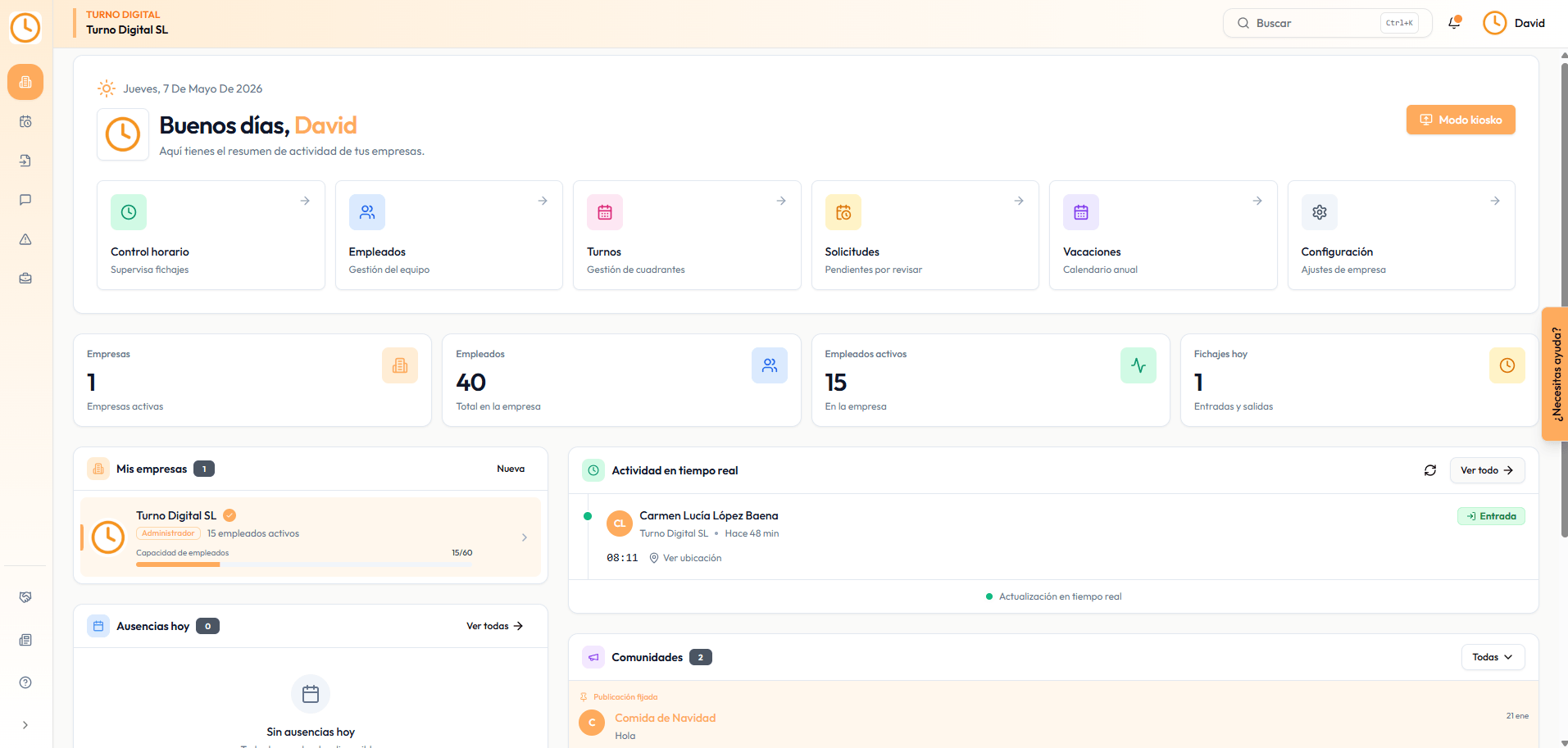Click the Entrada badge on Carmen's activity
Screen dimensions: 1568x748
pos(1491,516)
